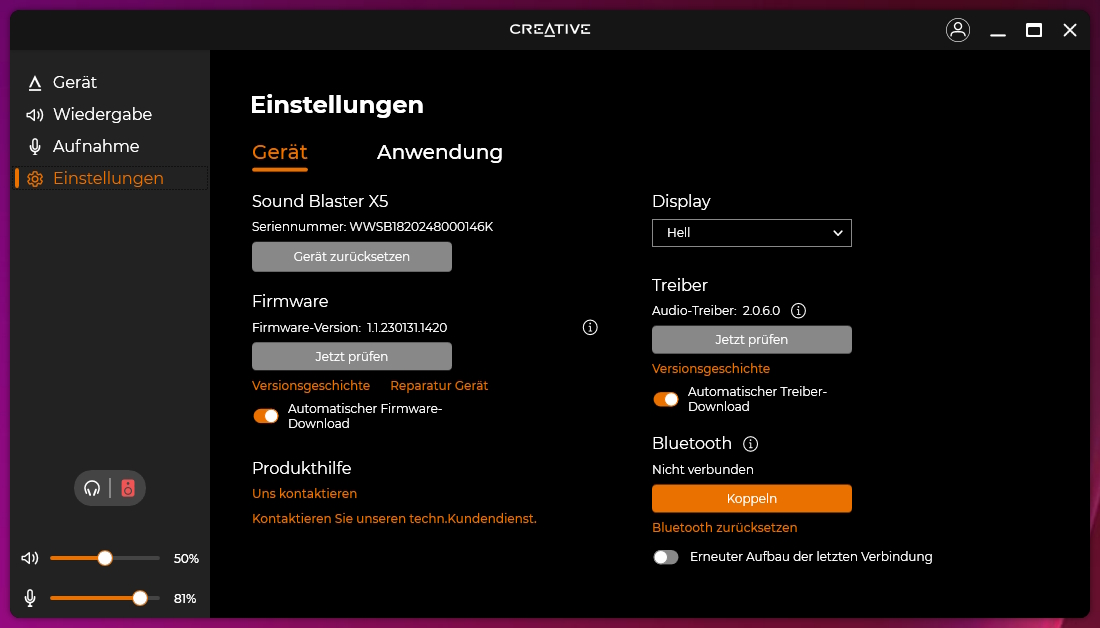
Task: Open the Versionsgeschichte link under Firmware
Action: pos(310,385)
